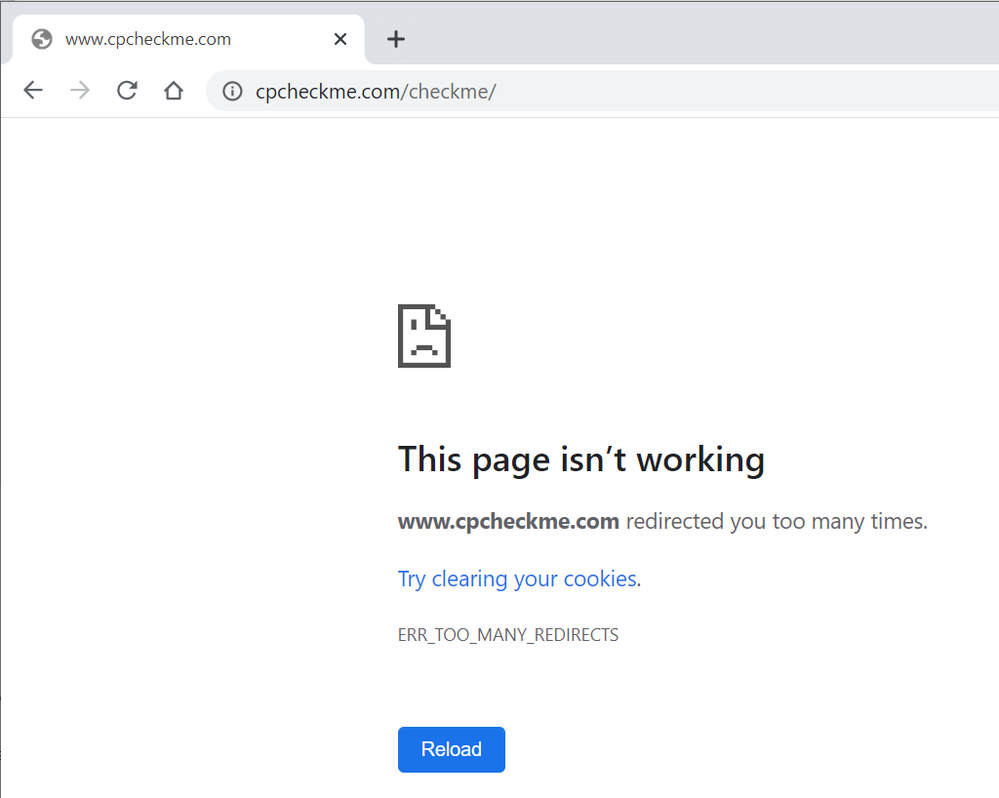Select the www.cpcheckme.com tab
Image resolution: width=999 pixels, height=798 pixels.
[189, 39]
